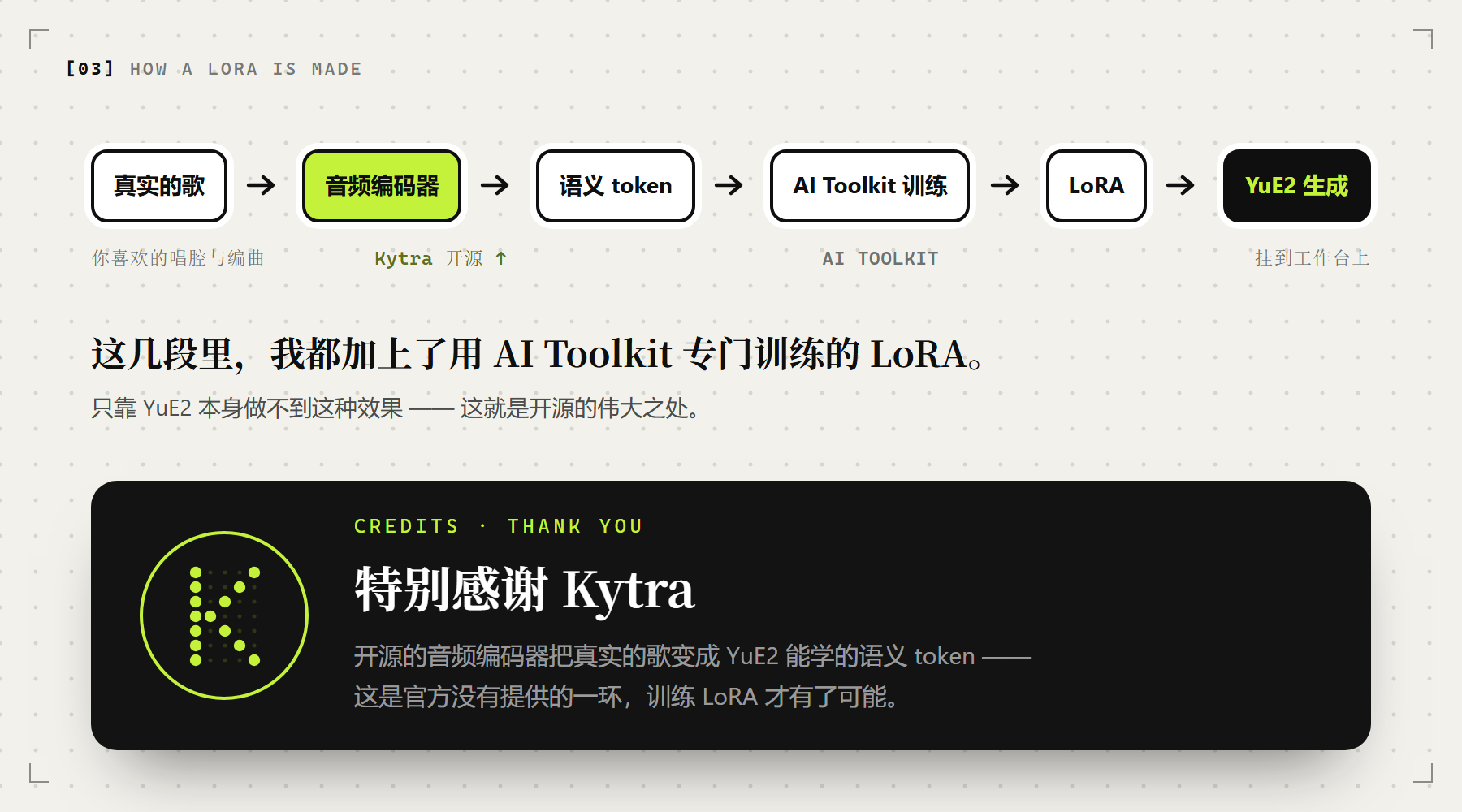Click the AI TOOLKIT caption label

880,258
